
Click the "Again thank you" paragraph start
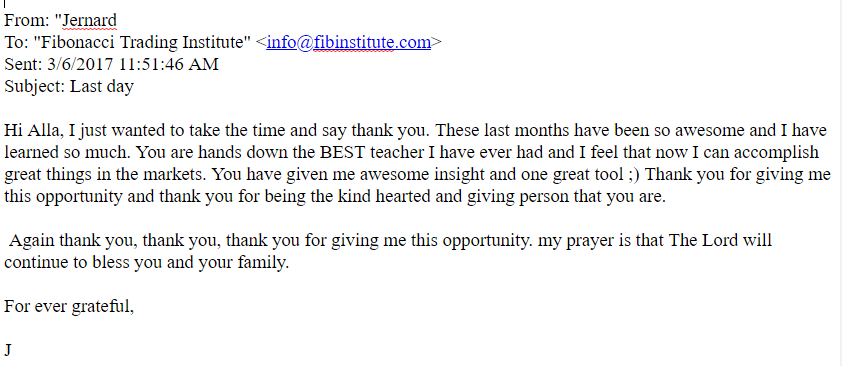73,240
